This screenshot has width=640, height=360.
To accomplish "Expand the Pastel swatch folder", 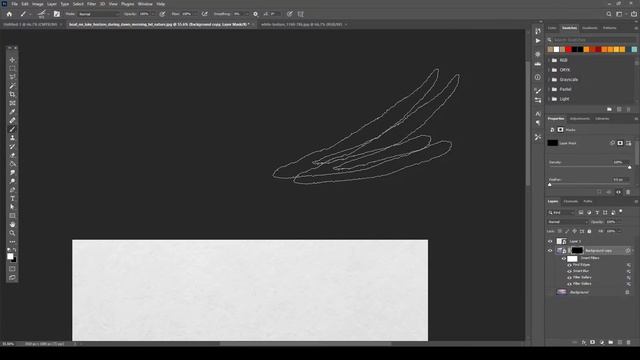I will click(x=549, y=89).
